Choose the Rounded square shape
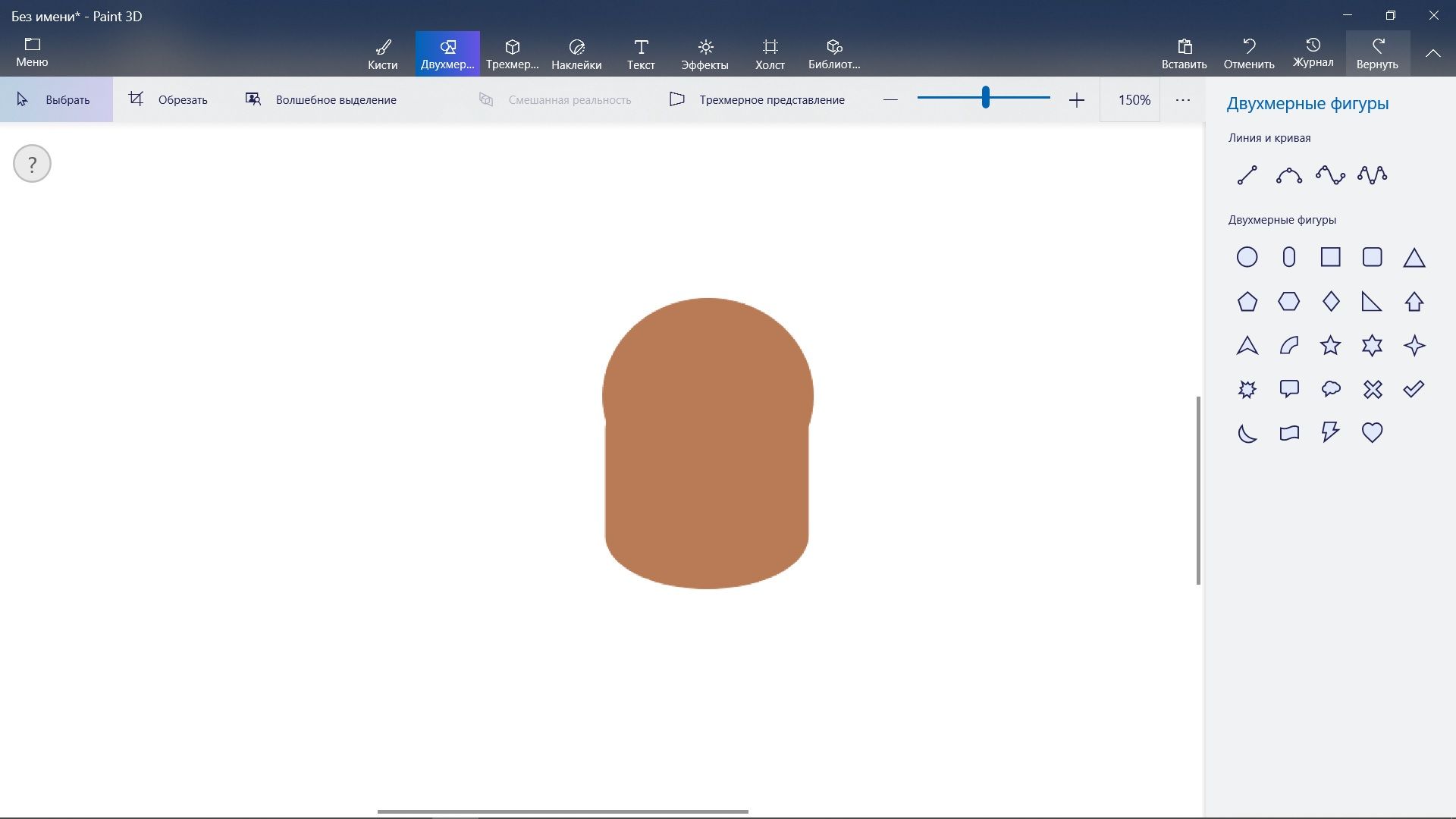Viewport: 1456px width, 819px height. [1372, 257]
